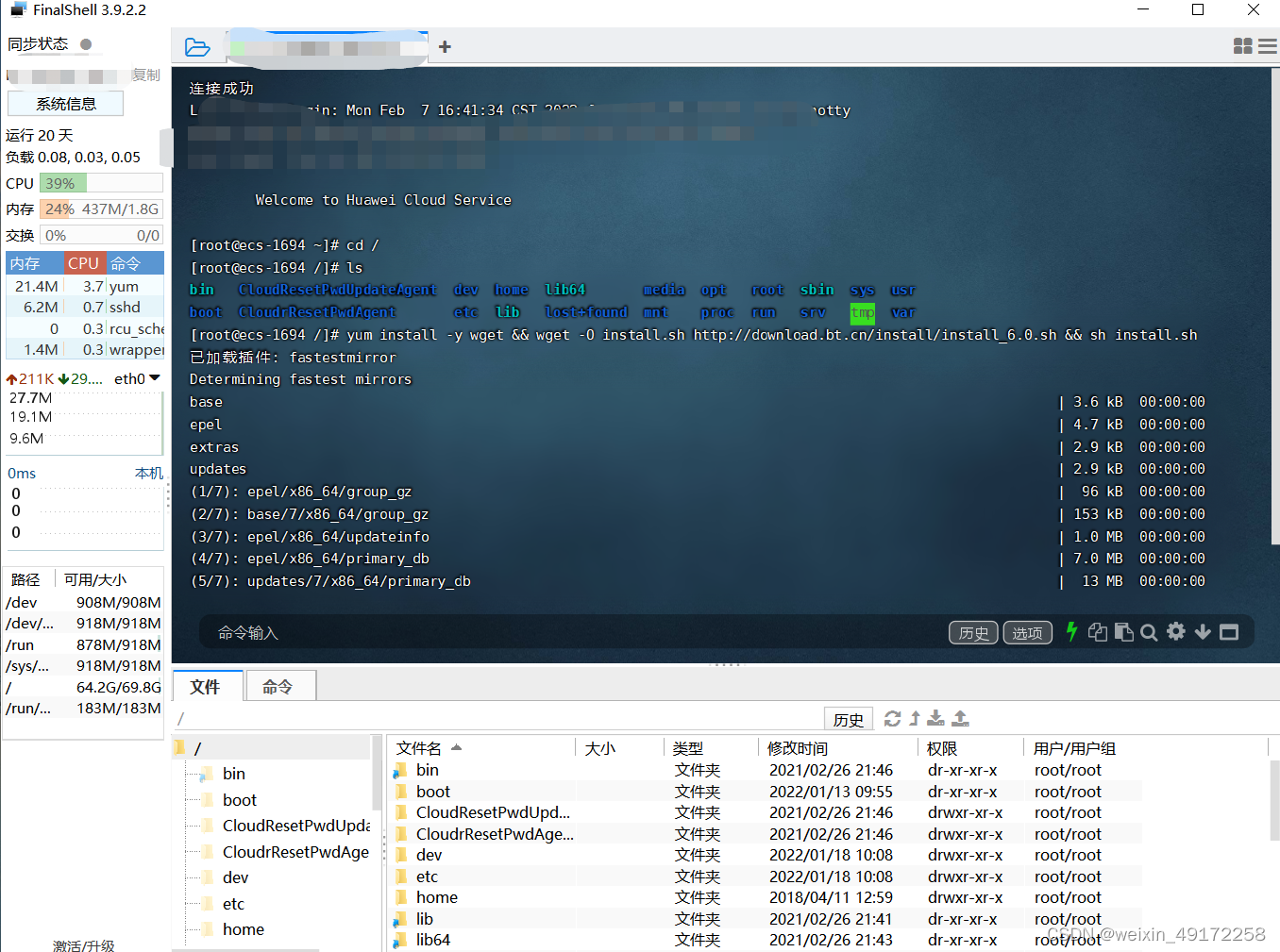
Task: Select the bin folder icon in tree
Action: (205, 775)
